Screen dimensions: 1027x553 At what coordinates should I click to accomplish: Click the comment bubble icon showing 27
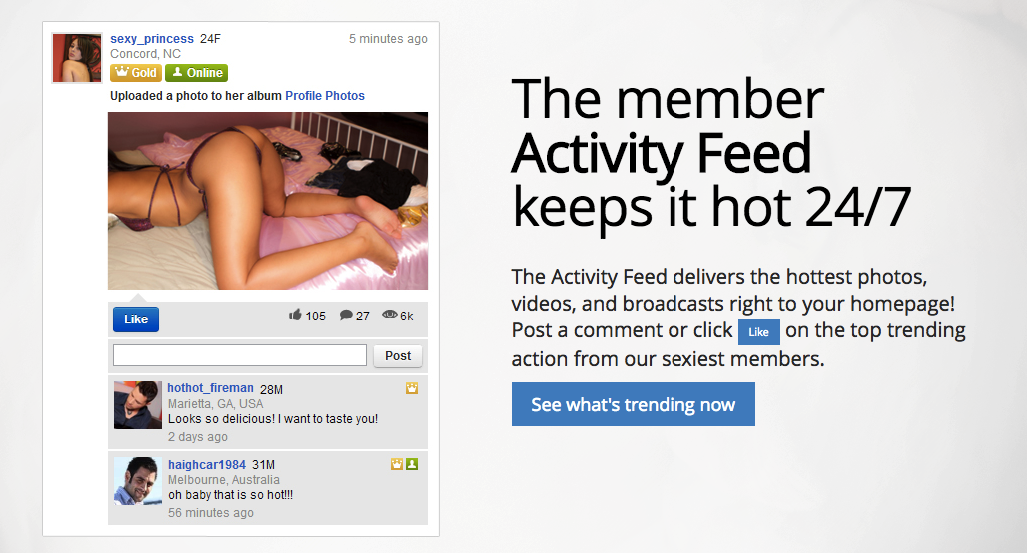[x=346, y=315]
